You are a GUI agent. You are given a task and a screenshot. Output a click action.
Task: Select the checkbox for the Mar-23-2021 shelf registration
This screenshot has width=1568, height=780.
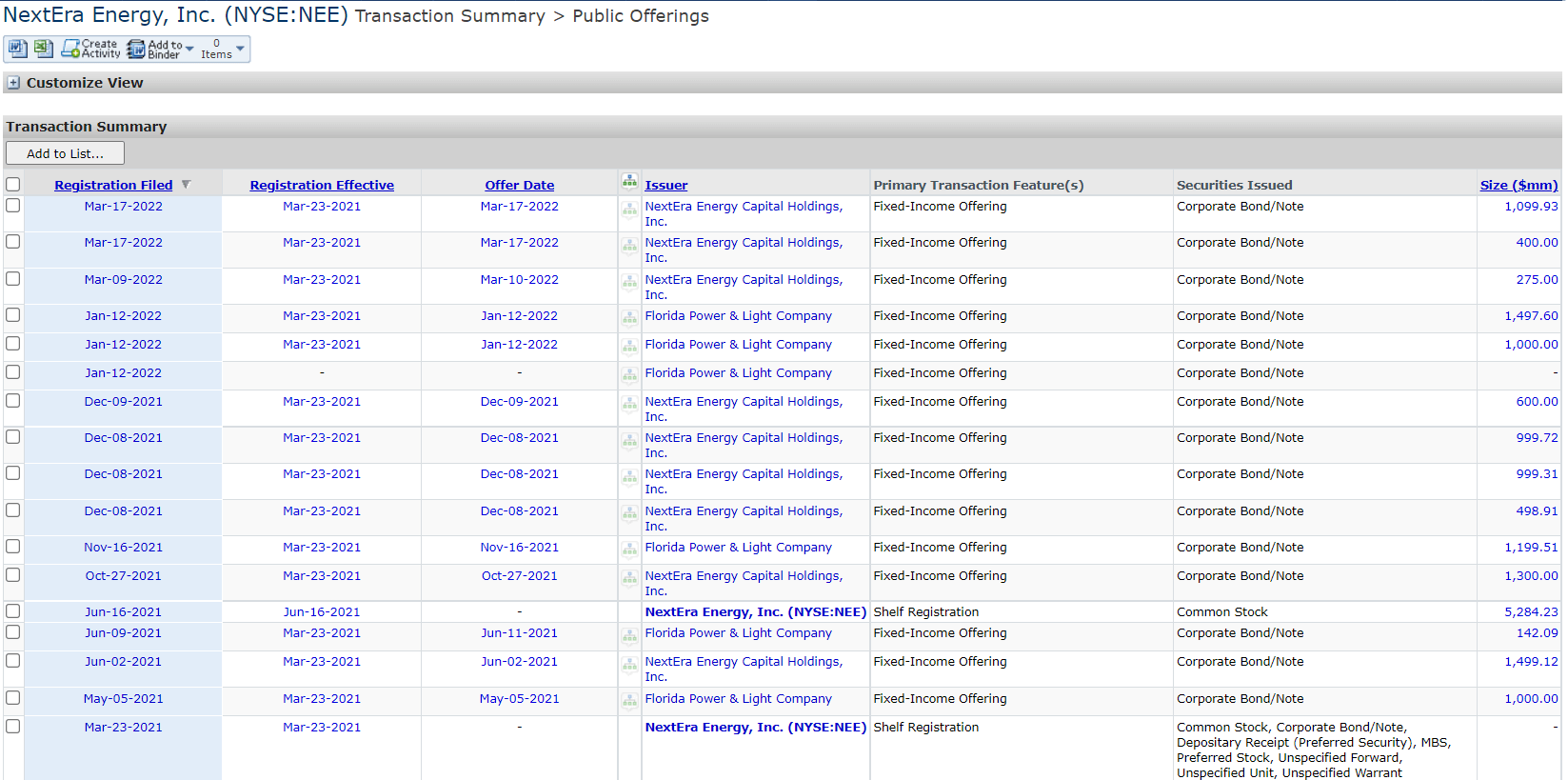pos(12,727)
